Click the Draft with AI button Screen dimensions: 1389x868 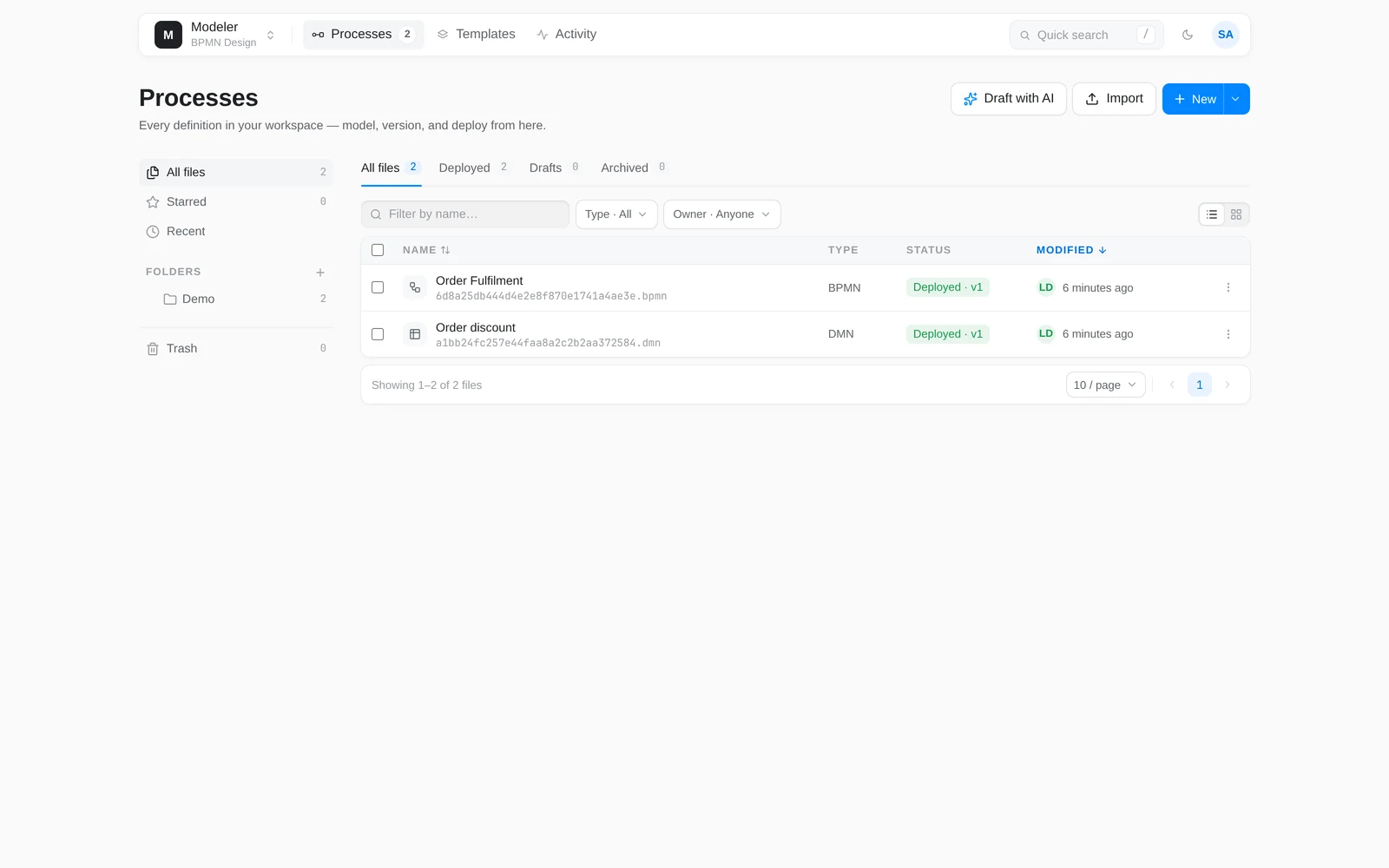click(1009, 99)
